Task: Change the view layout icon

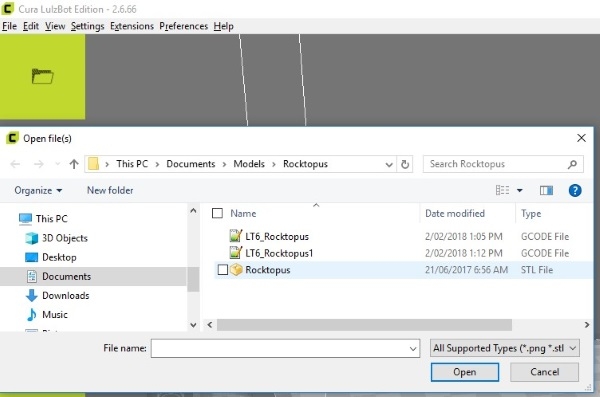Action: click(502, 190)
